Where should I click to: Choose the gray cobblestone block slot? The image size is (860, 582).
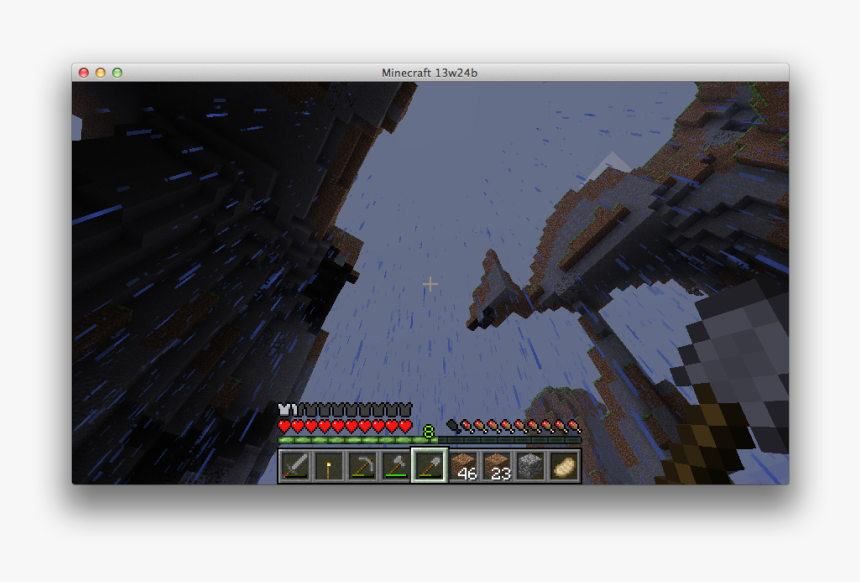point(530,466)
